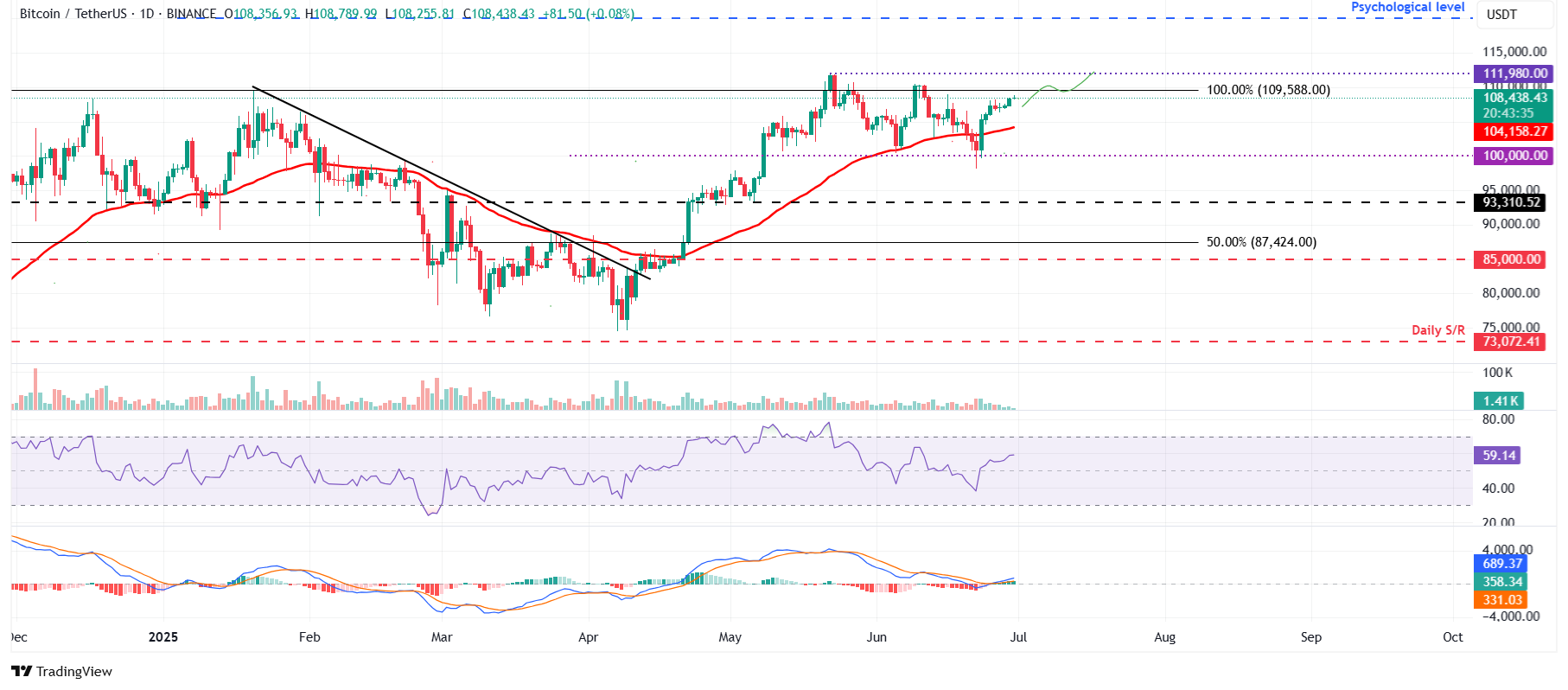Screen dimensions: 1568x690
Task: Click the Daily S/R label
Action: point(1437,329)
